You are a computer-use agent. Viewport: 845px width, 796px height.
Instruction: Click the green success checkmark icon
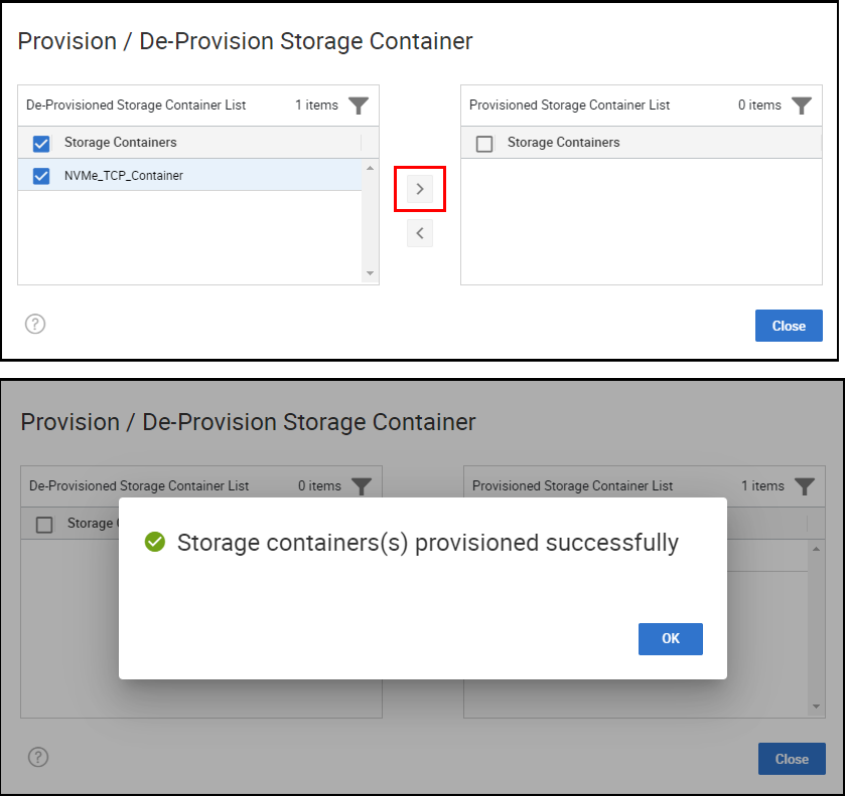point(154,542)
